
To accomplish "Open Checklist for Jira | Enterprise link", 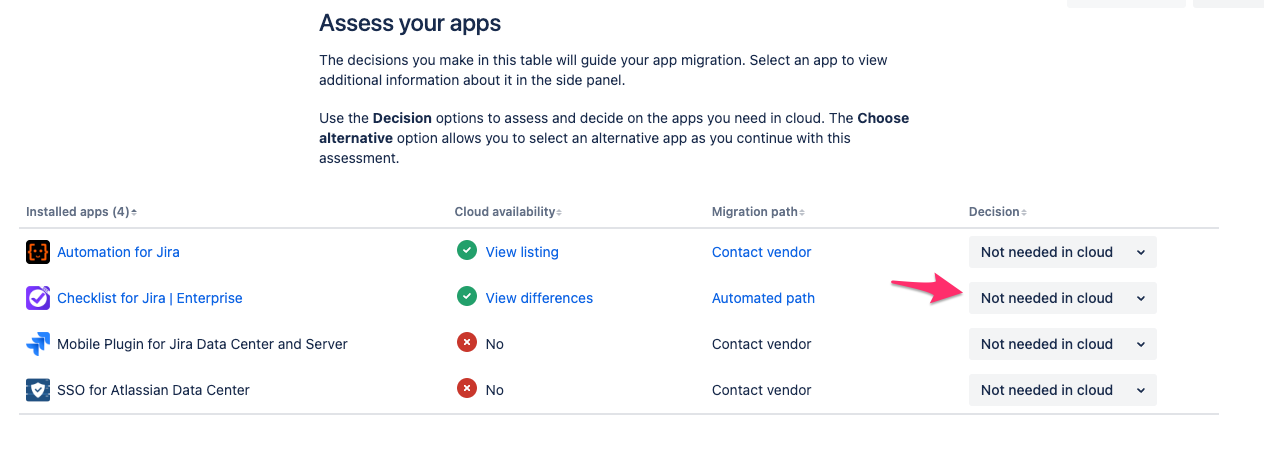I will click(x=149, y=298).
